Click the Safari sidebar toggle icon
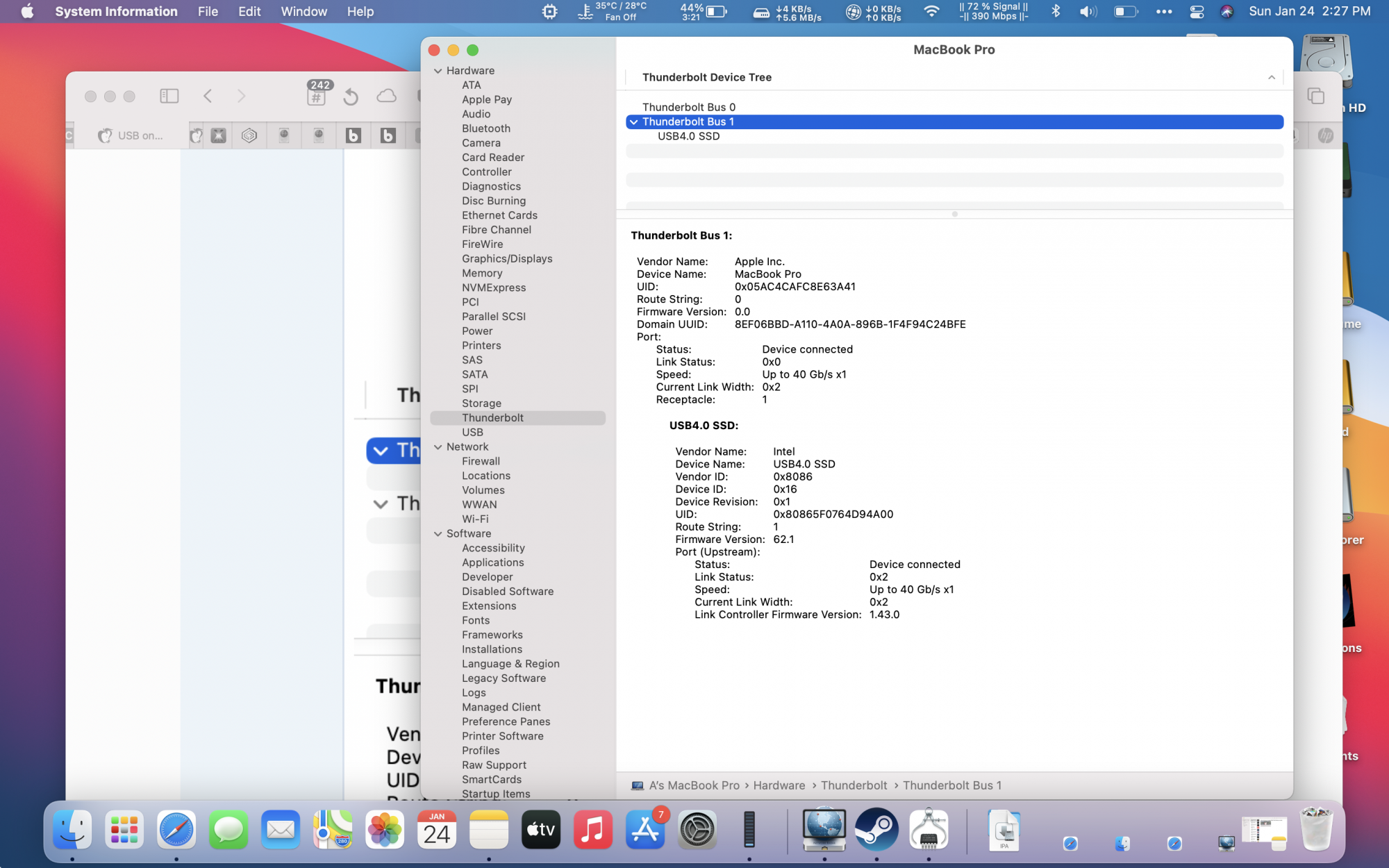Screen dimensions: 1389x868 coord(169,96)
